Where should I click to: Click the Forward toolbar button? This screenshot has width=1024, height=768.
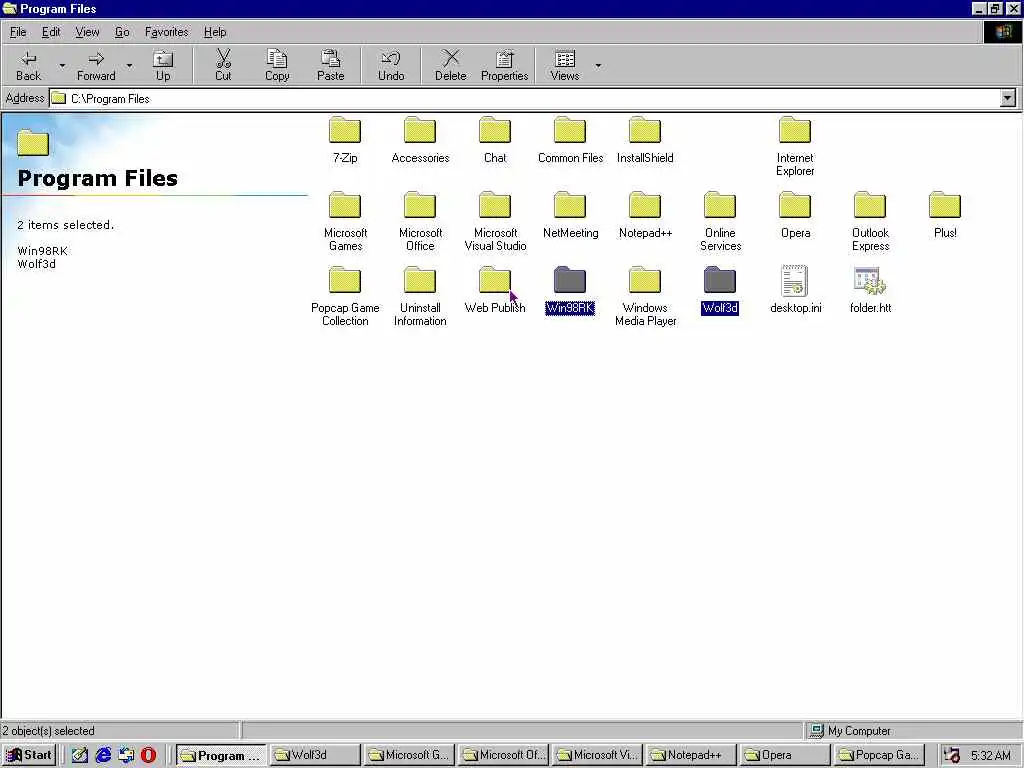click(x=96, y=65)
